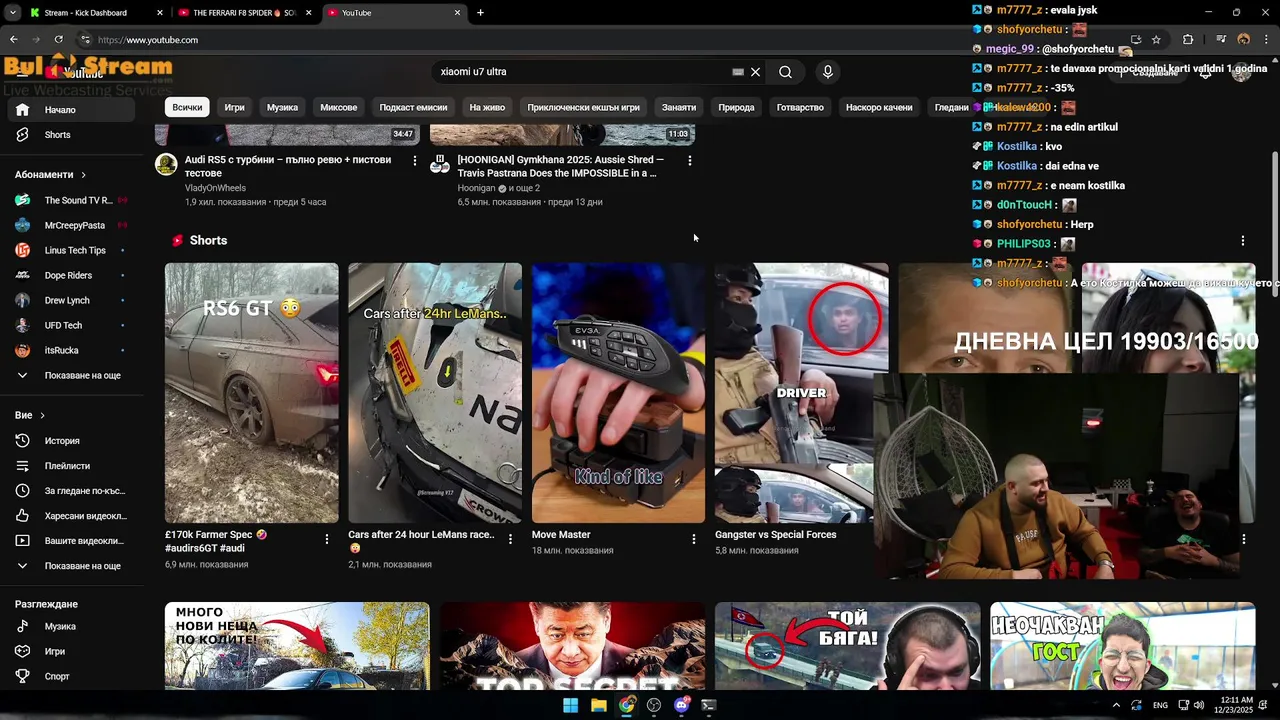The height and width of the screenshot is (720, 1280).
Task: Bookmark this page with the star icon
Action: 1156,40
